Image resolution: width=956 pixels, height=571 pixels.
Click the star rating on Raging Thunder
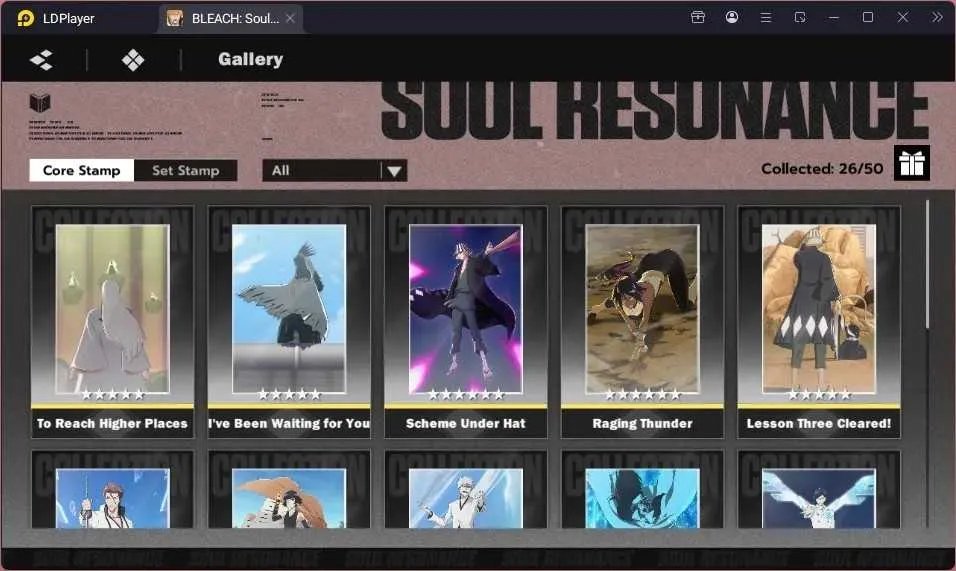point(642,395)
